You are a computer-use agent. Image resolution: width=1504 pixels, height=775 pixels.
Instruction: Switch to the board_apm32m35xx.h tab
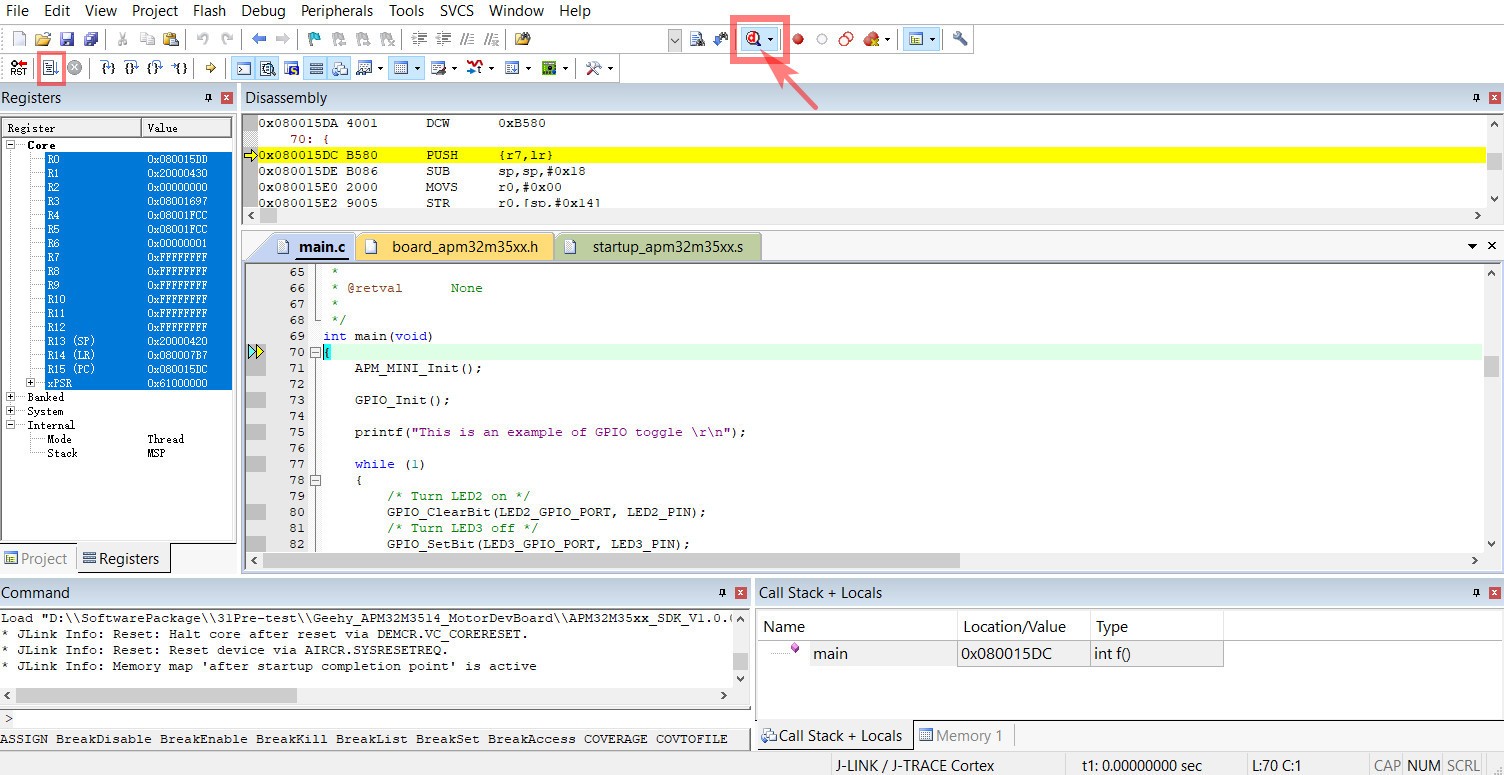[x=463, y=247]
